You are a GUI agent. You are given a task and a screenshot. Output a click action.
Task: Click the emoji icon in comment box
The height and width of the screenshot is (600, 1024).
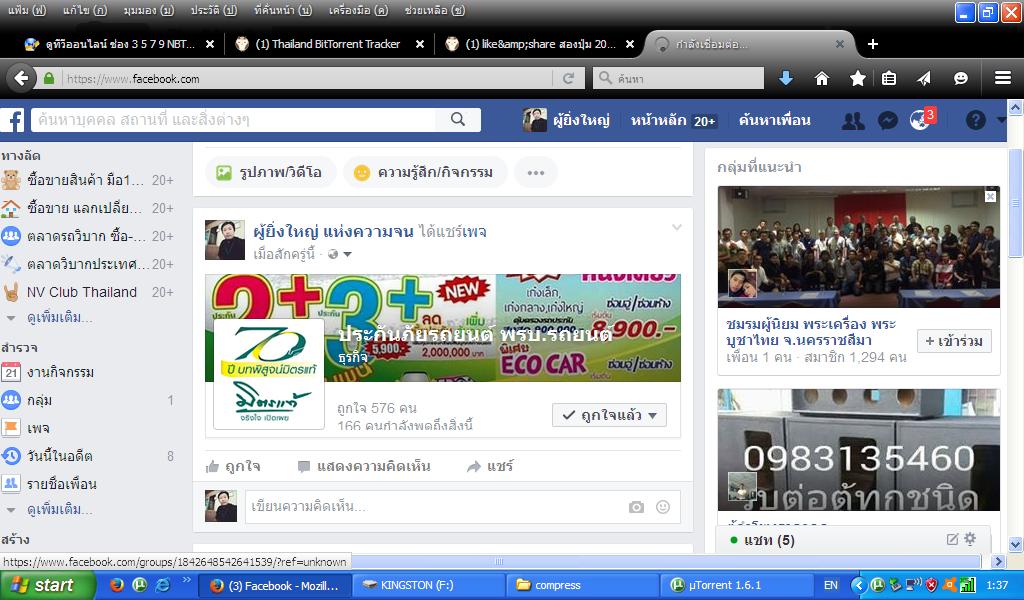point(663,507)
